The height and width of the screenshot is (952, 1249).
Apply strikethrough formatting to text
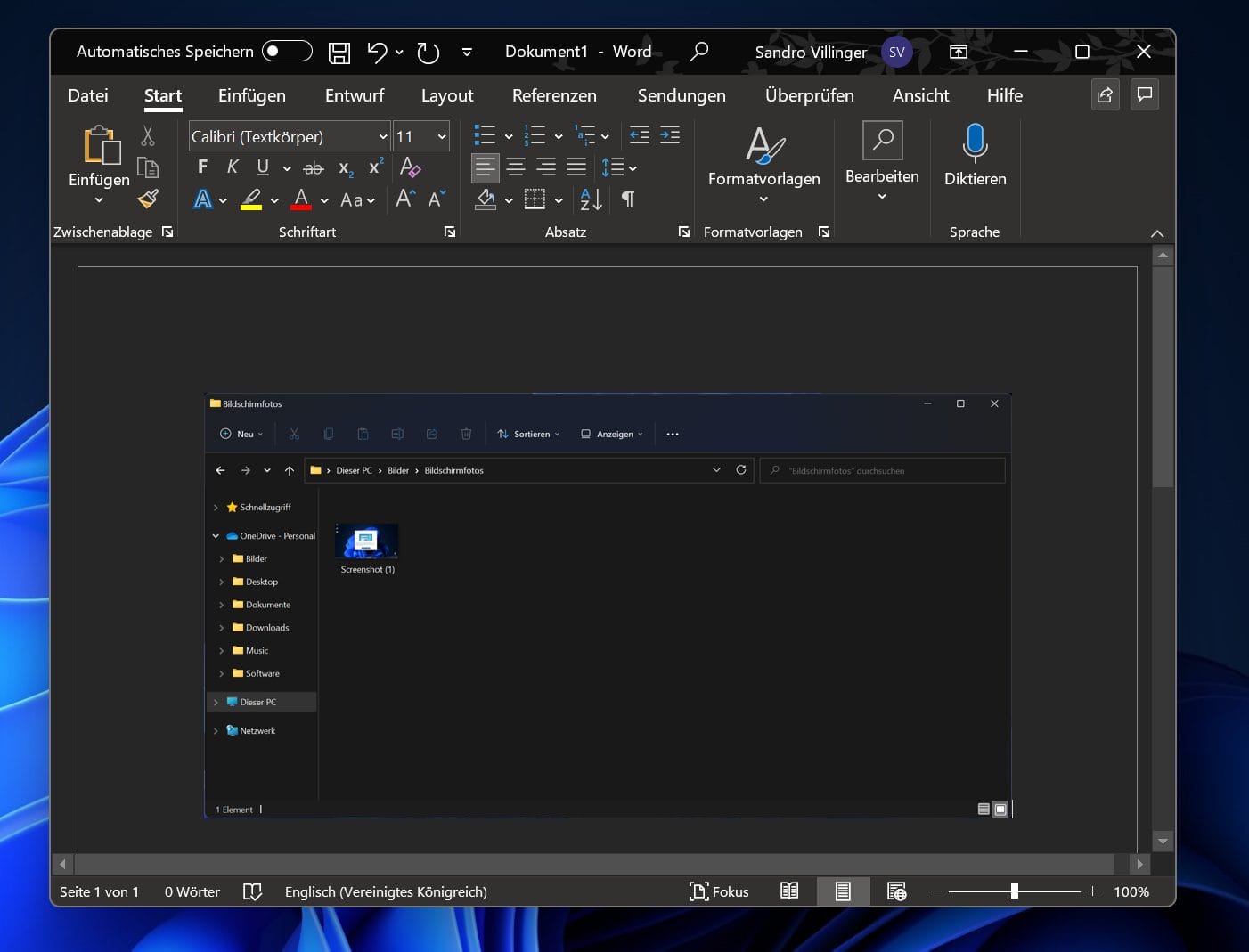(313, 167)
